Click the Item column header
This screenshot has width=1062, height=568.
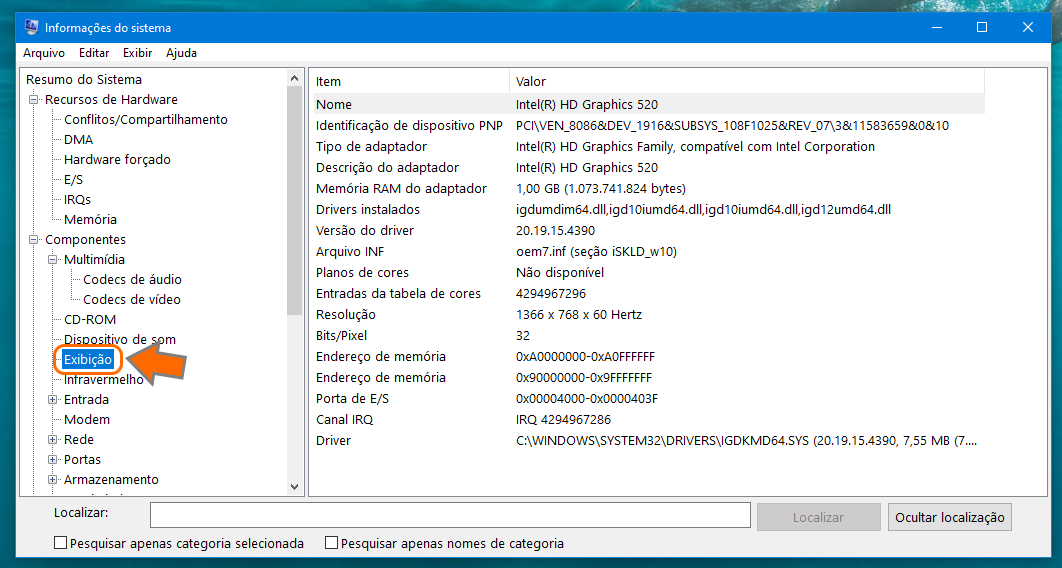click(410, 81)
